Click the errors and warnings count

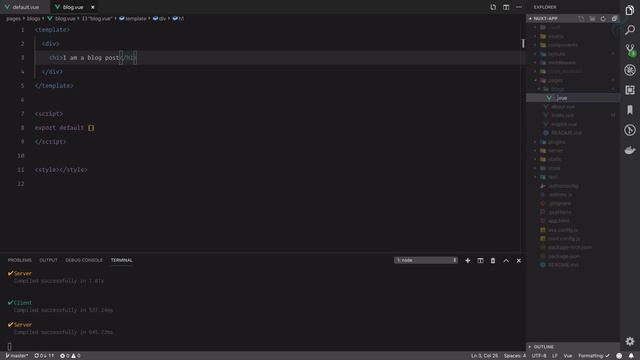click(70, 356)
